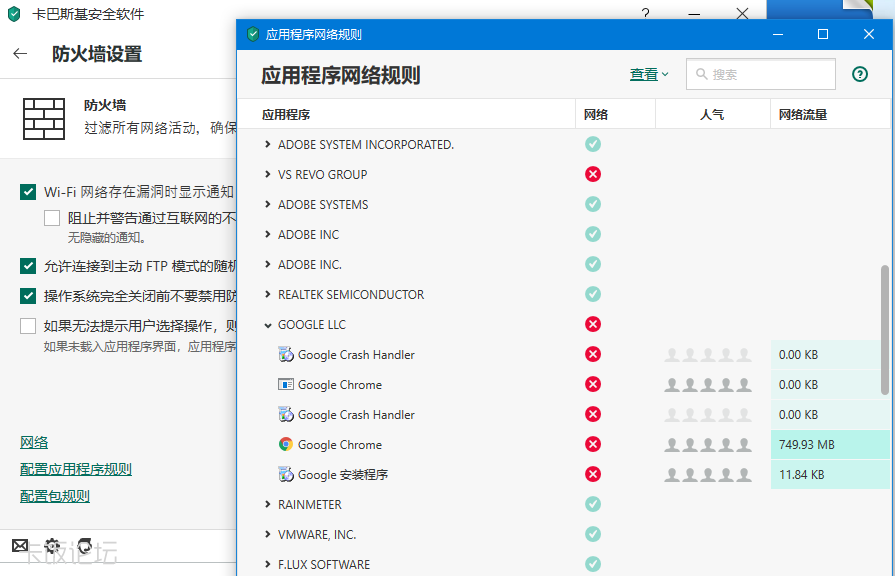Click the vertical scrollbar of the application list
895x576 pixels.
(885, 329)
